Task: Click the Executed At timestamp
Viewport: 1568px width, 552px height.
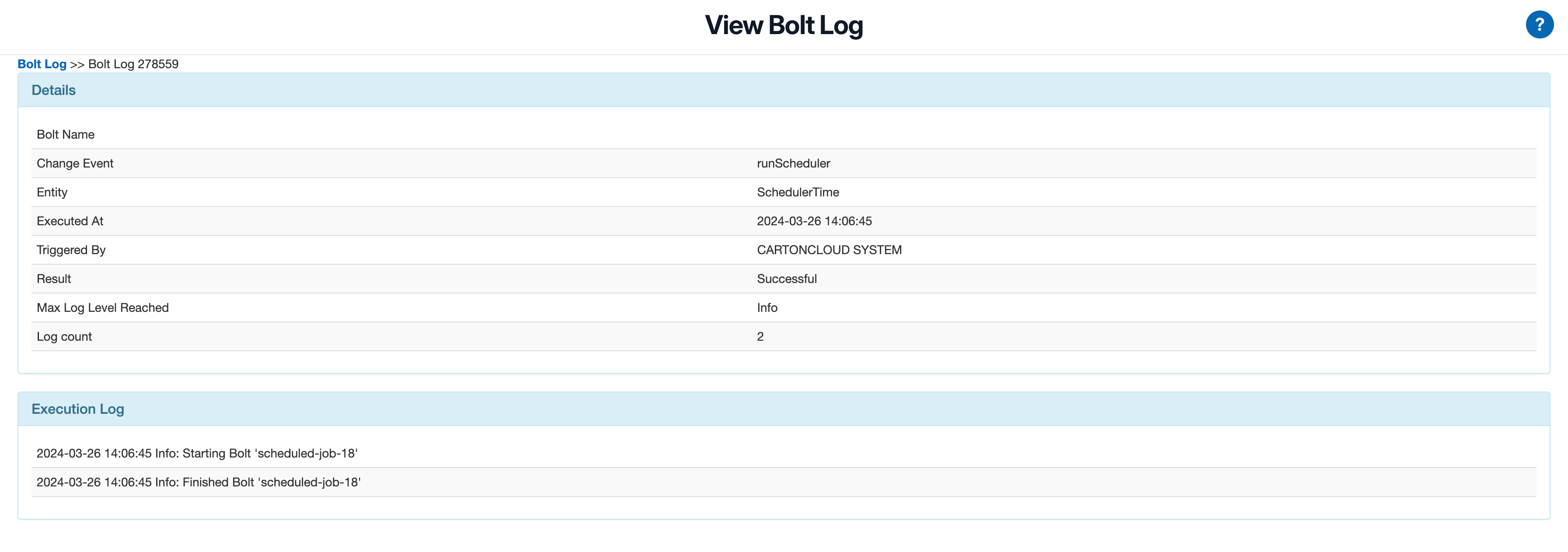Action: point(815,221)
